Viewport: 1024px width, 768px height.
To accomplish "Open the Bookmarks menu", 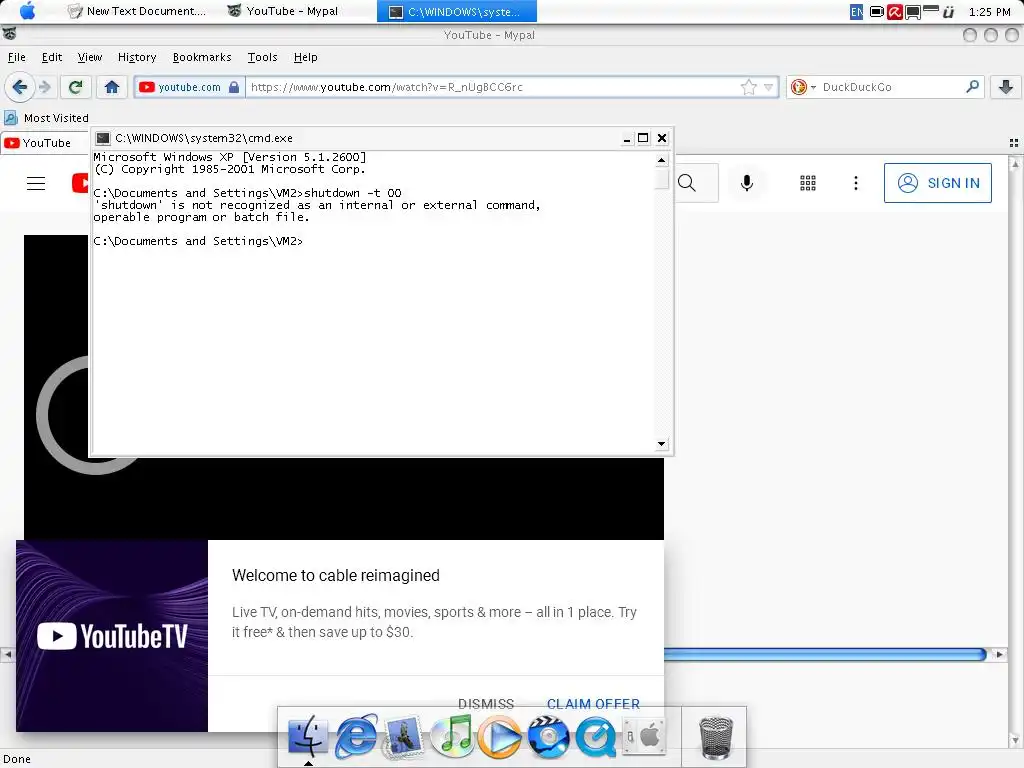I will (x=202, y=57).
